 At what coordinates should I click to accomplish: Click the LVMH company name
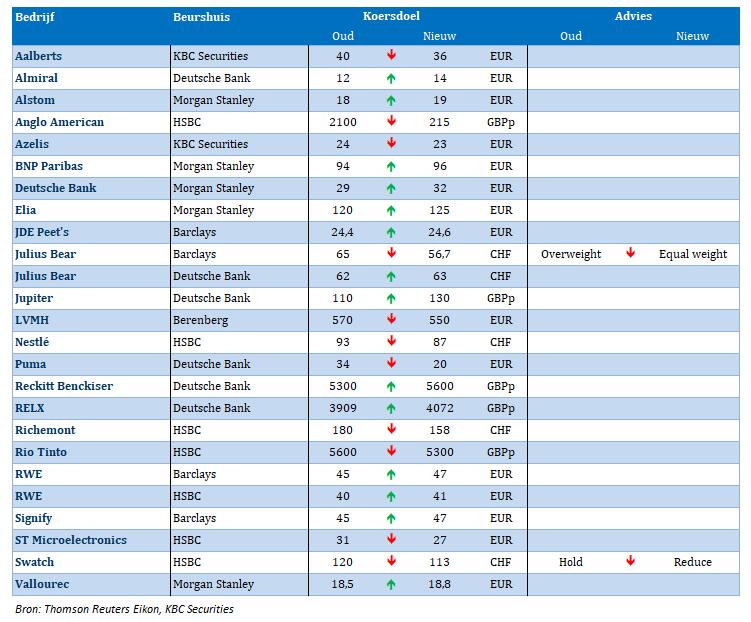pos(32,320)
